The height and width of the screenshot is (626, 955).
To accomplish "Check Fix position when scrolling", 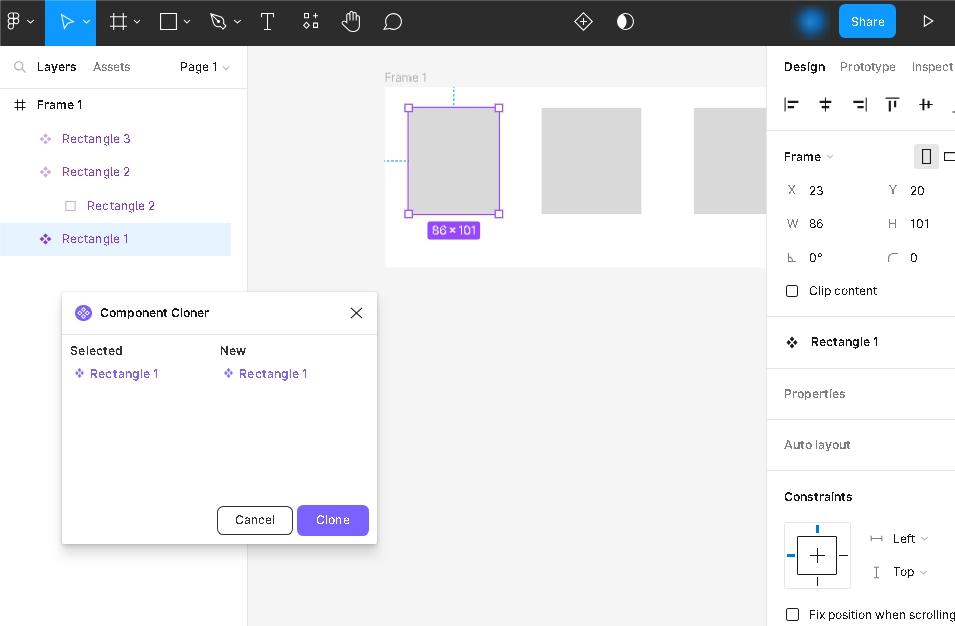I will [x=792, y=614].
